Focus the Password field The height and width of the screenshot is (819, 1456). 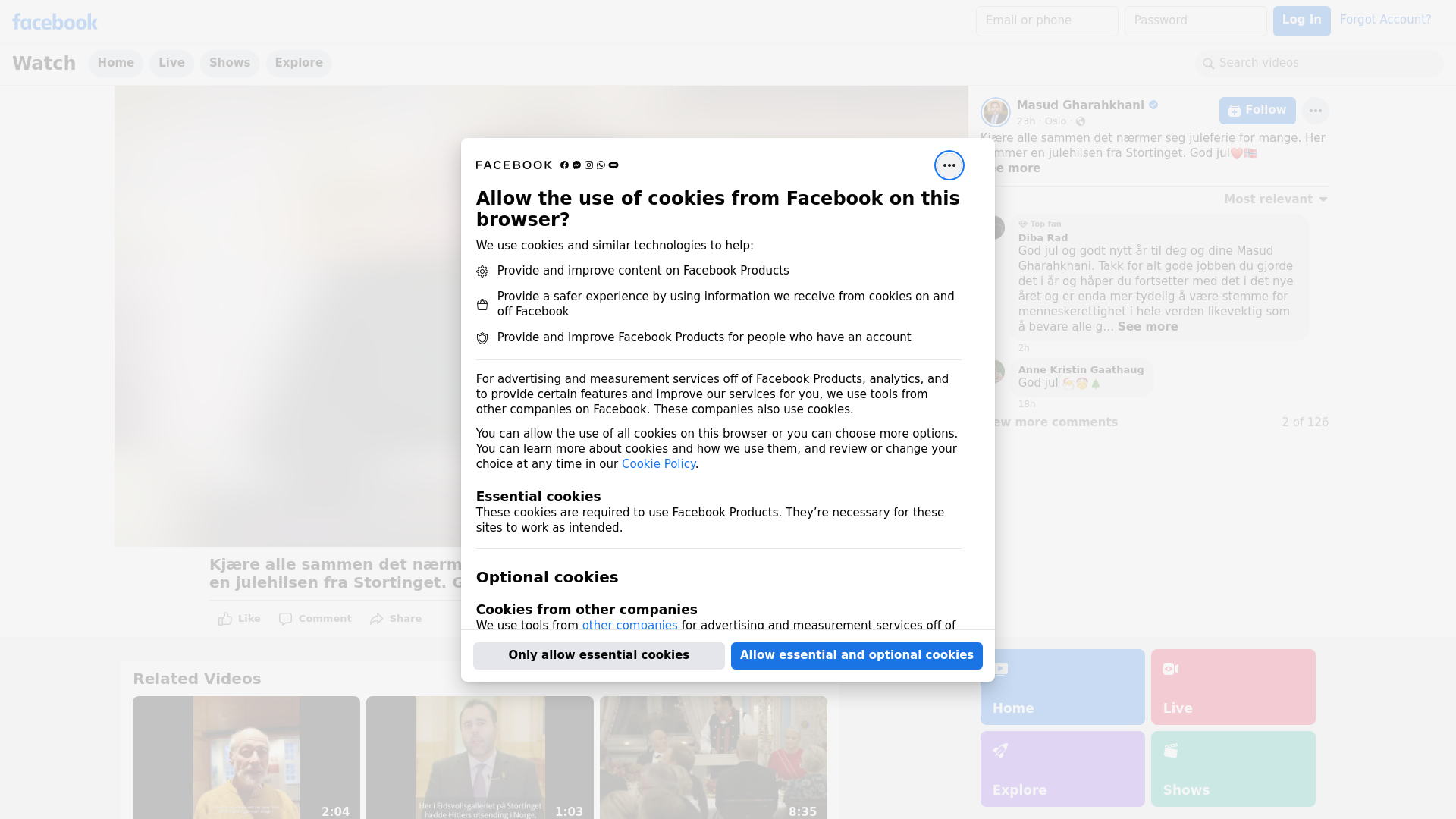[1195, 21]
